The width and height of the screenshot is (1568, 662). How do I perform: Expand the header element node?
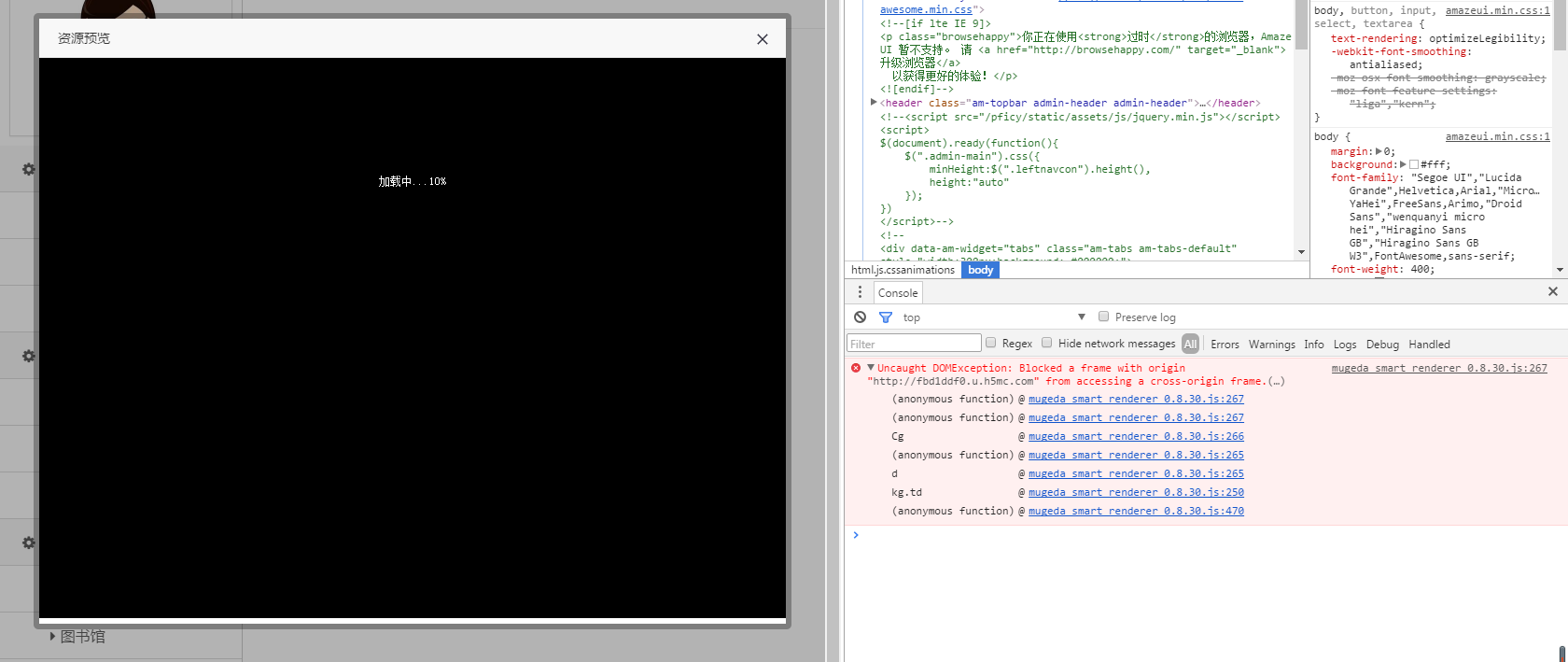tap(874, 102)
